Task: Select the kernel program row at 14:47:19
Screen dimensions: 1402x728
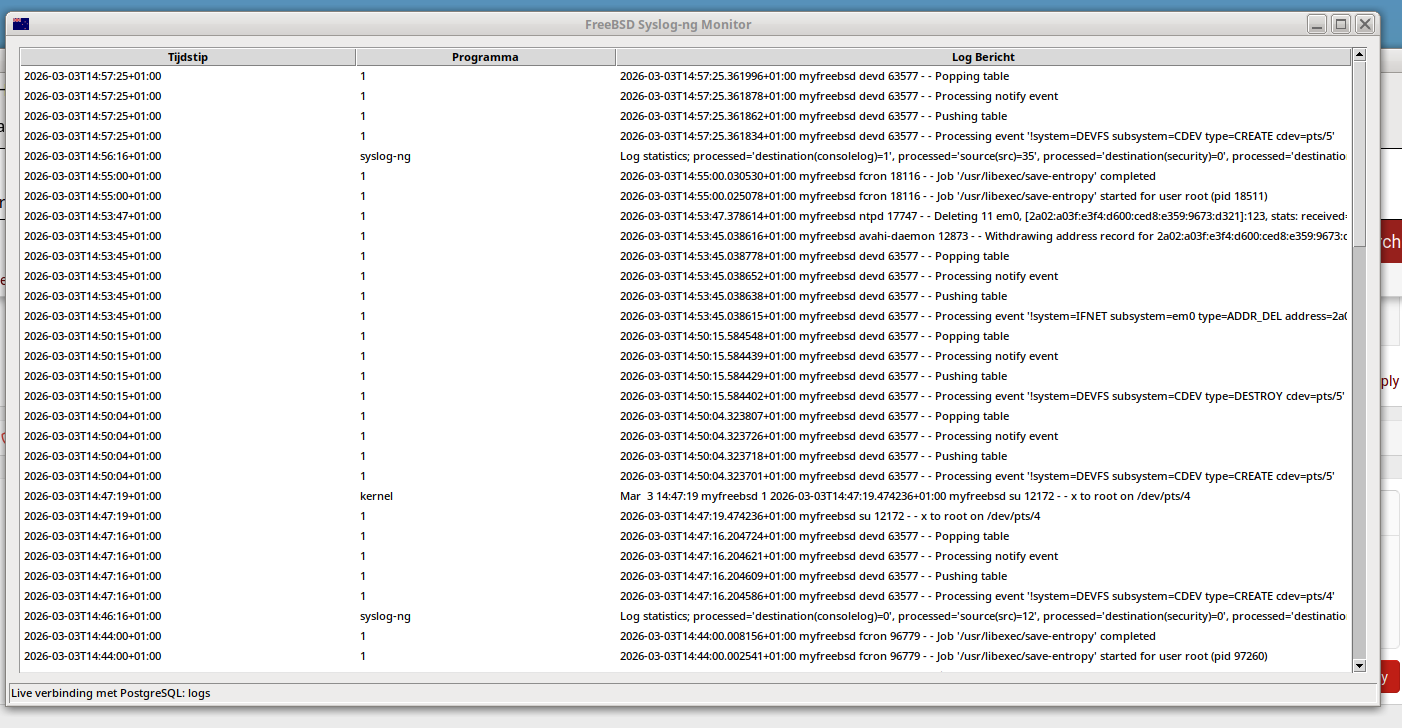Action: 376,496
